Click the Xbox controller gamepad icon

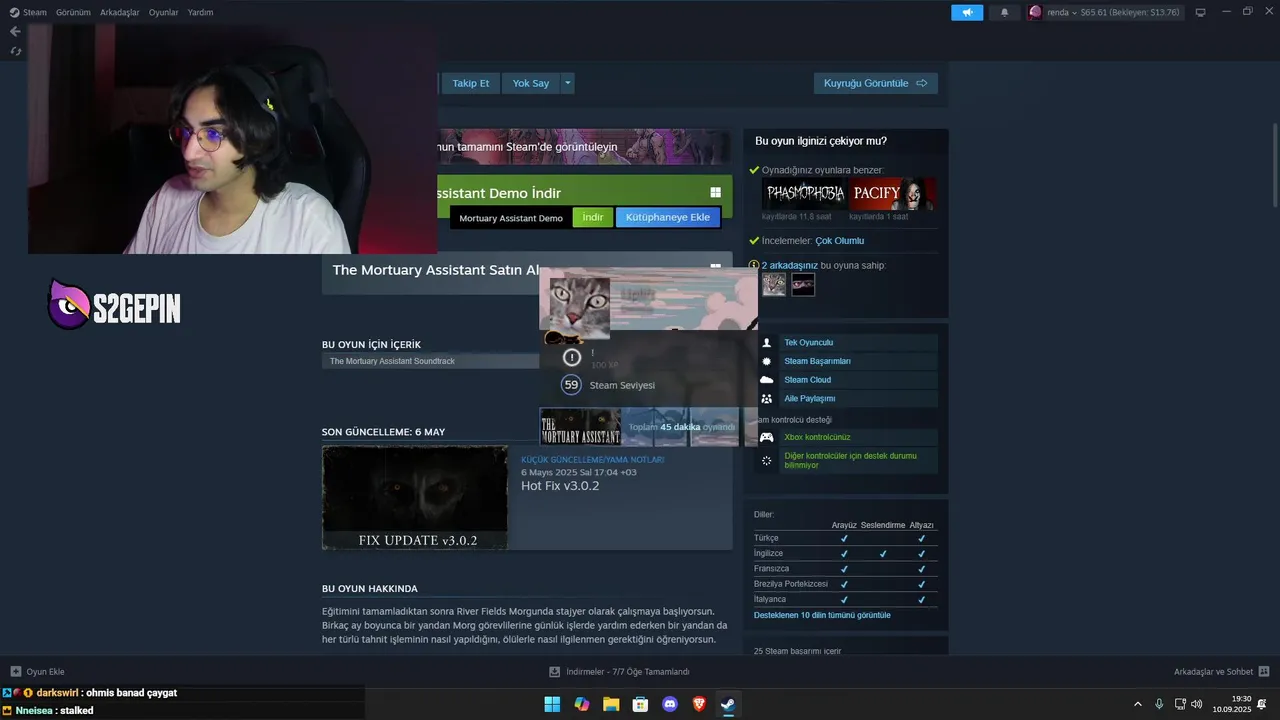coord(767,437)
